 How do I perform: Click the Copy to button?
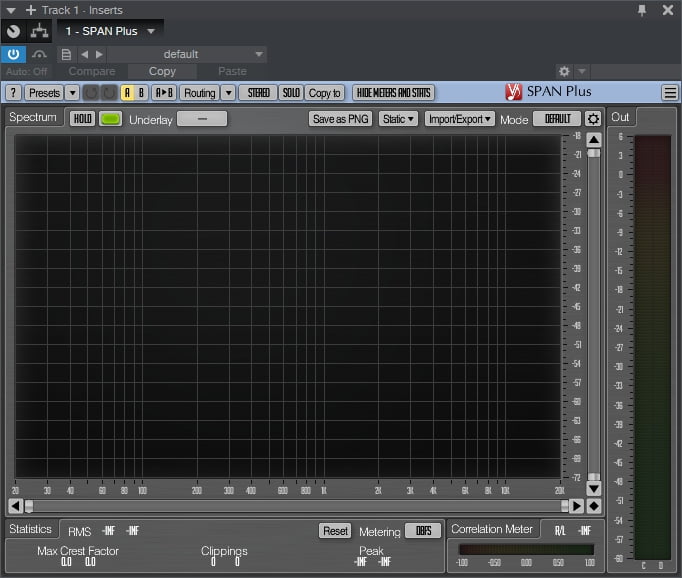pyautogui.click(x=324, y=93)
